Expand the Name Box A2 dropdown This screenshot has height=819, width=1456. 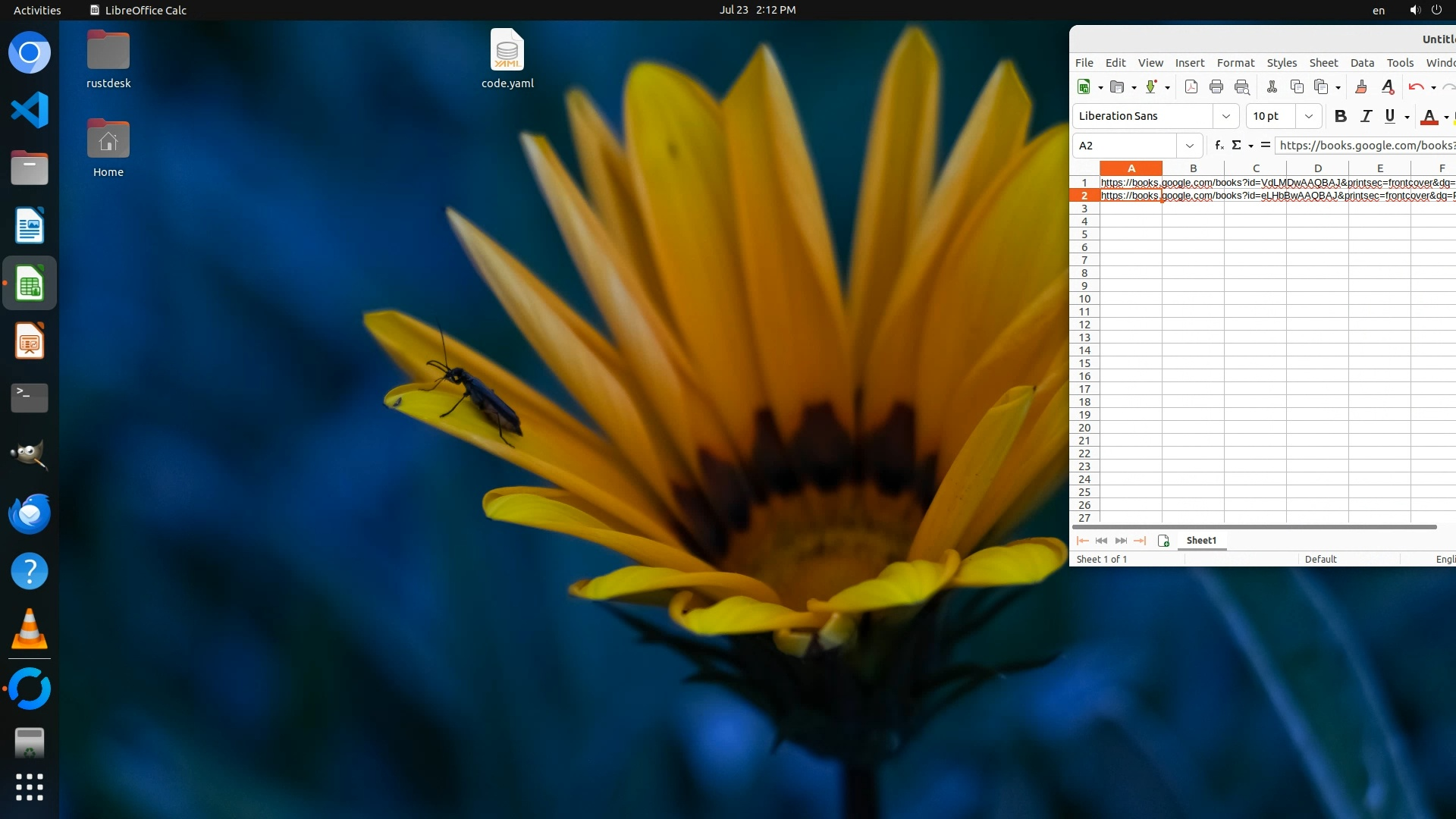(x=1189, y=146)
